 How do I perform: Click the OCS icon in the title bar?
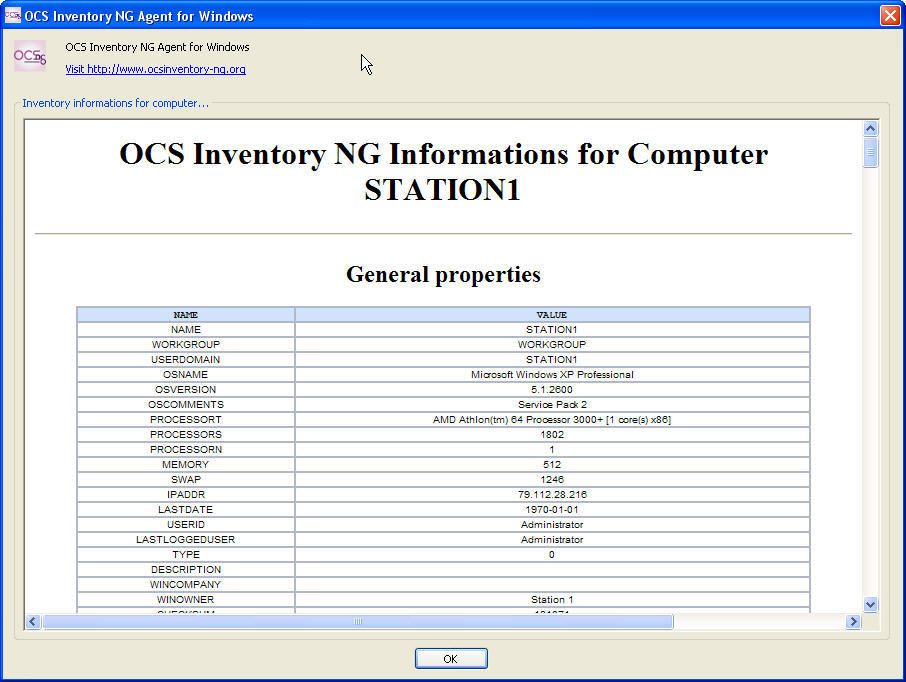click(x=13, y=15)
